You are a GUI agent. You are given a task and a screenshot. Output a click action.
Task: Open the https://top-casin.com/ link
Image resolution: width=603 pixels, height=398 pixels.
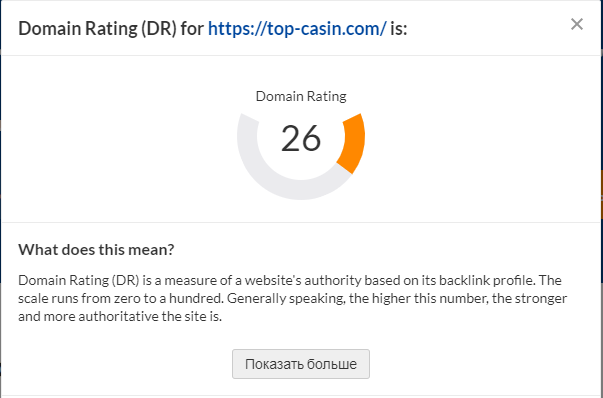tap(297, 29)
